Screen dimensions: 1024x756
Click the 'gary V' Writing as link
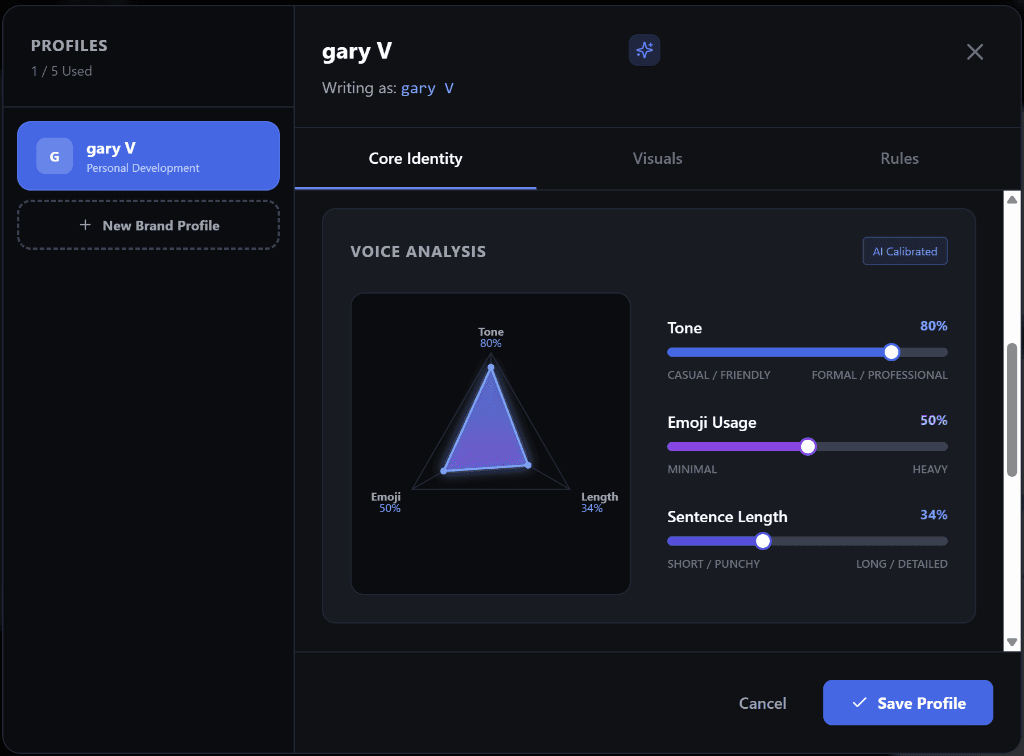click(x=427, y=88)
